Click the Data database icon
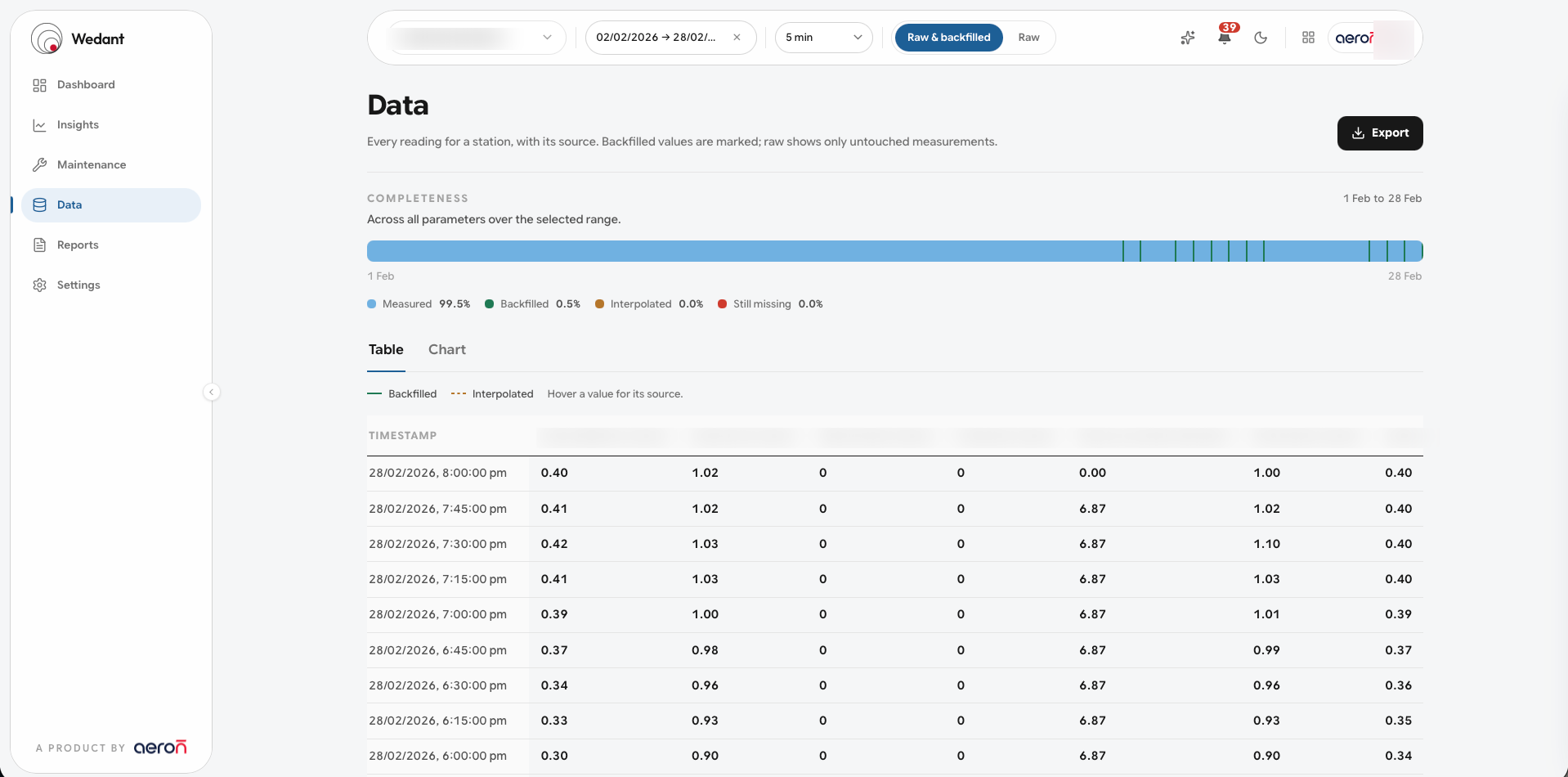 [39, 205]
